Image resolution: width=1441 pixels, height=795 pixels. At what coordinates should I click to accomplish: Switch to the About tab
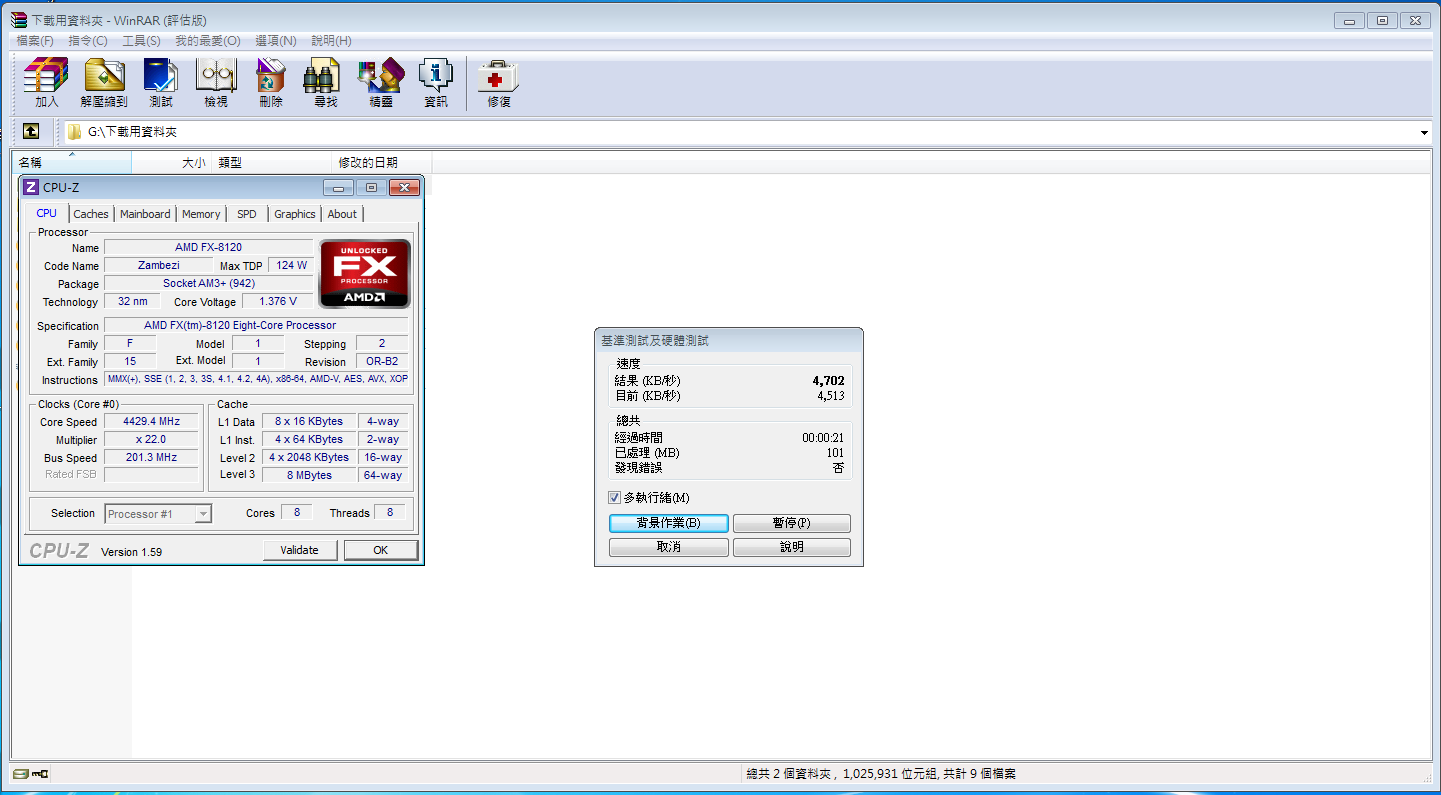tap(342, 214)
